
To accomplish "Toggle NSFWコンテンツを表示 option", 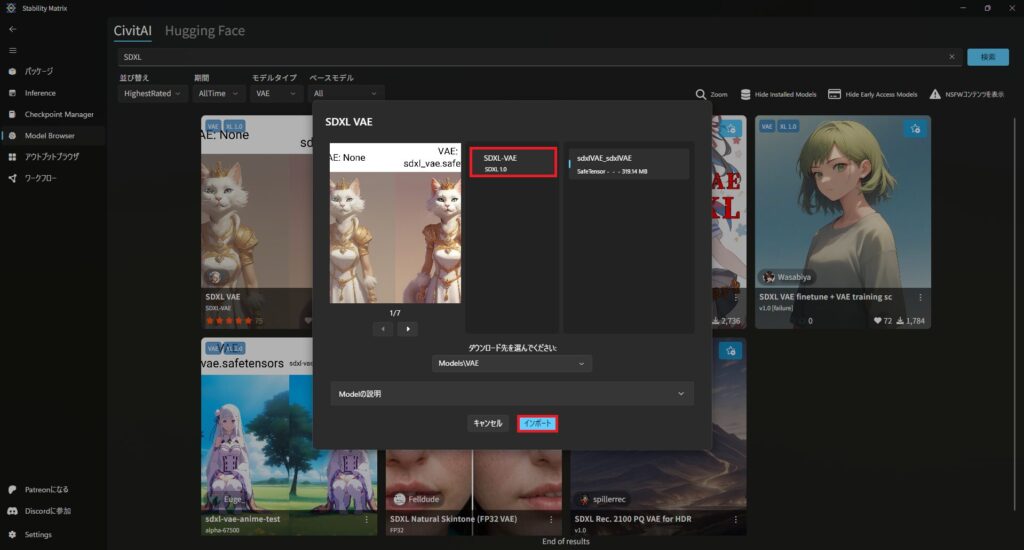I will 967,94.
